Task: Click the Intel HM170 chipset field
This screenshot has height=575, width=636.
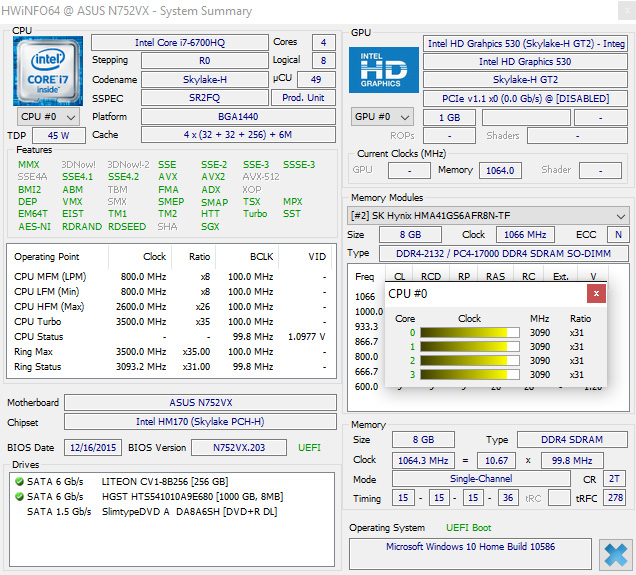Action: 200,422
